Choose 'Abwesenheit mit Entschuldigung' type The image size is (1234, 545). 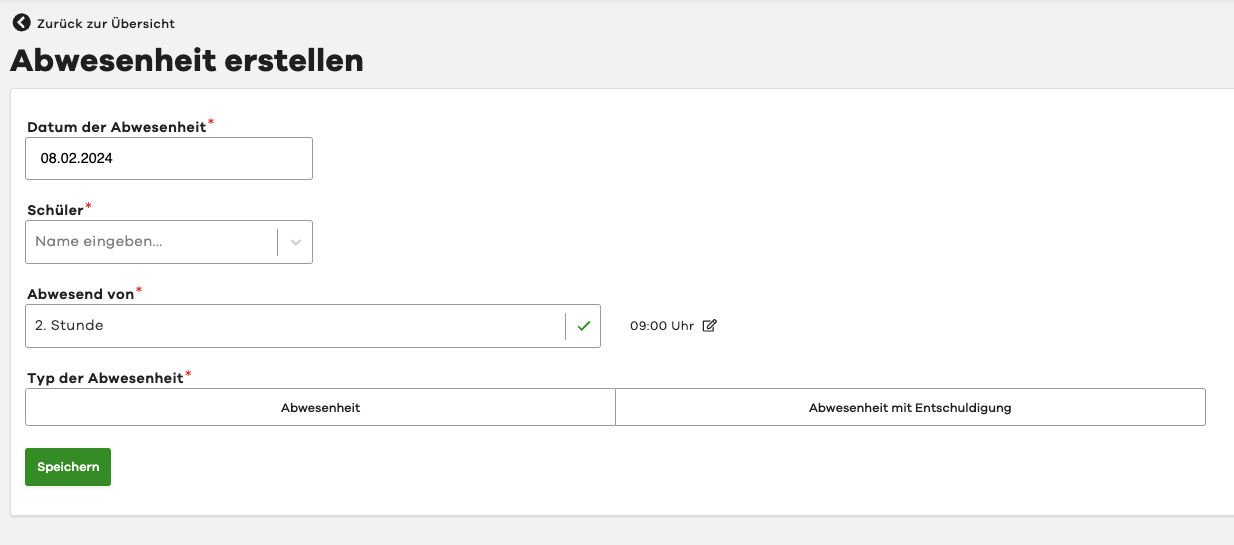click(x=910, y=408)
